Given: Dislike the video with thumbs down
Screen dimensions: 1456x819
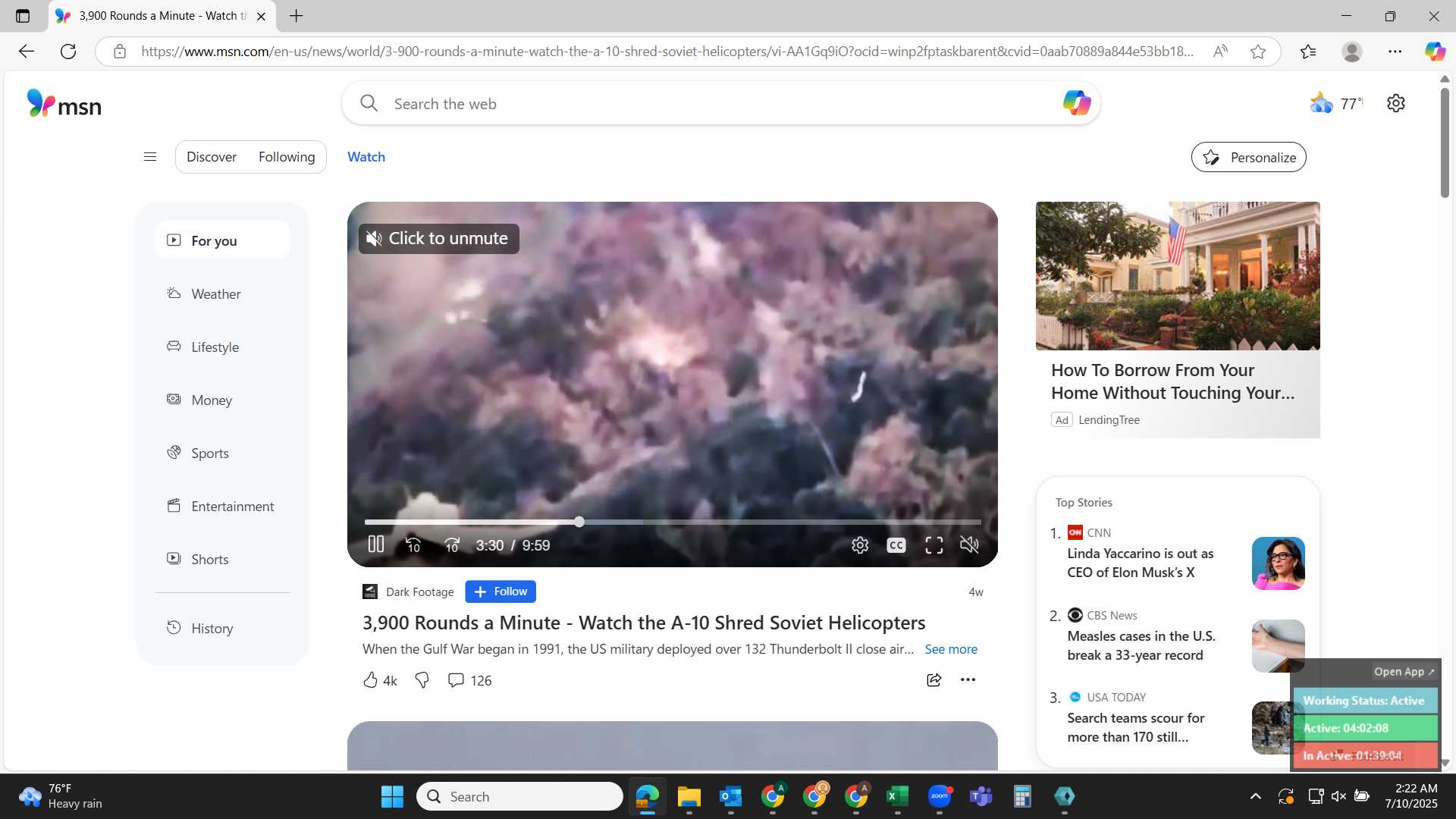Looking at the screenshot, I should 422,680.
